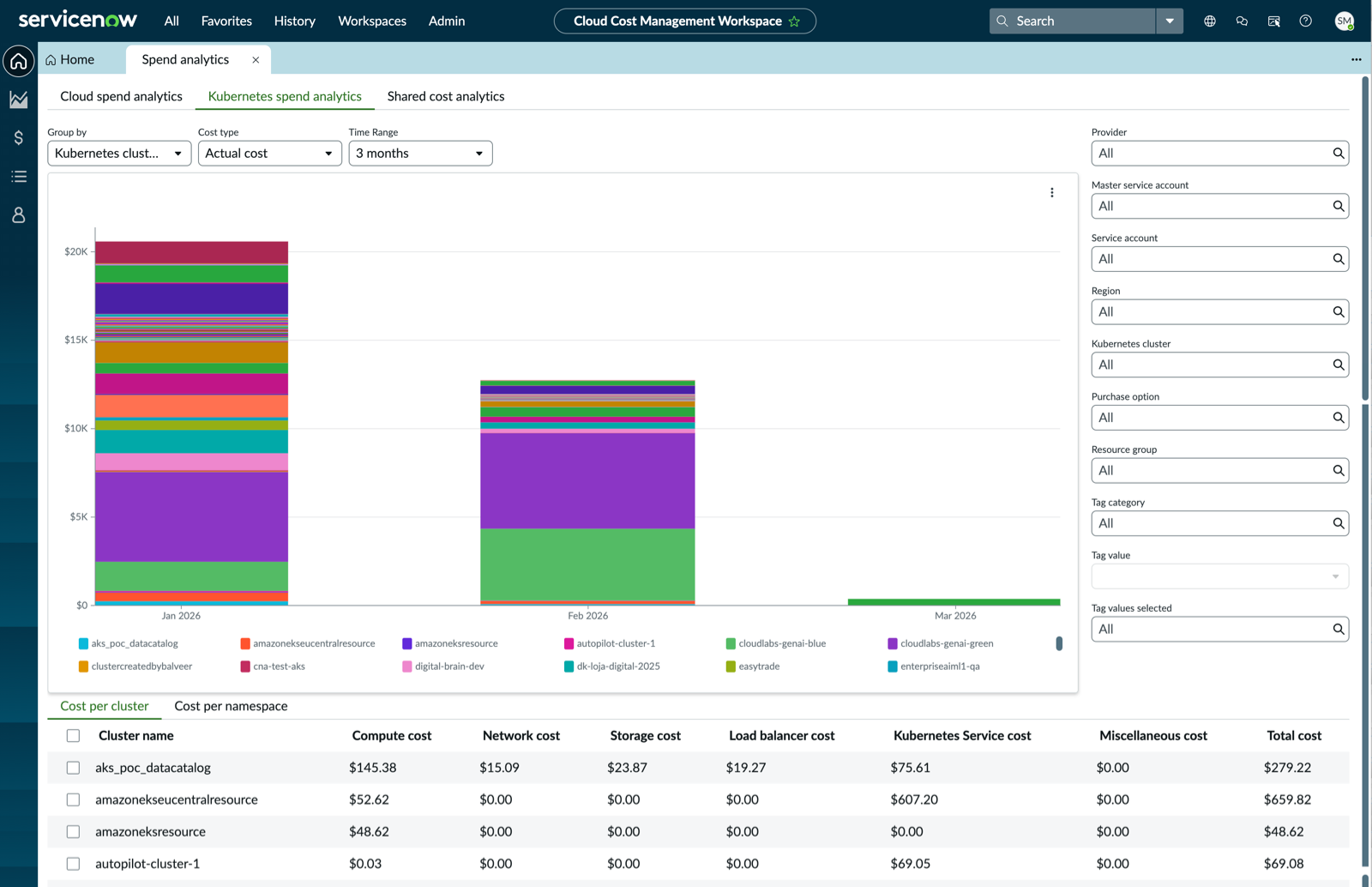Image resolution: width=1372 pixels, height=887 pixels.
Task: Check the amazonekseucentralresource row checkbox
Action: [x=73, y=800]
